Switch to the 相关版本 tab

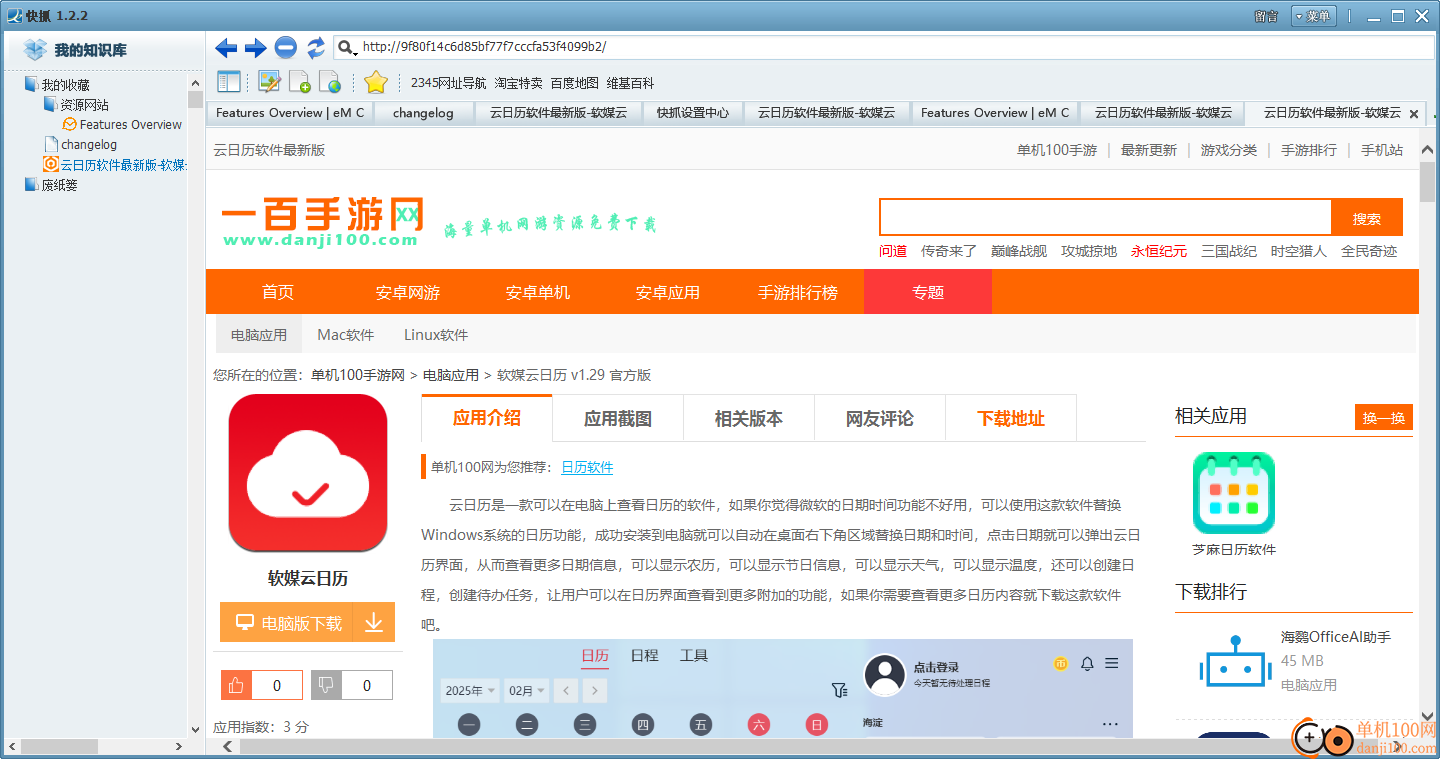[749, 418]
